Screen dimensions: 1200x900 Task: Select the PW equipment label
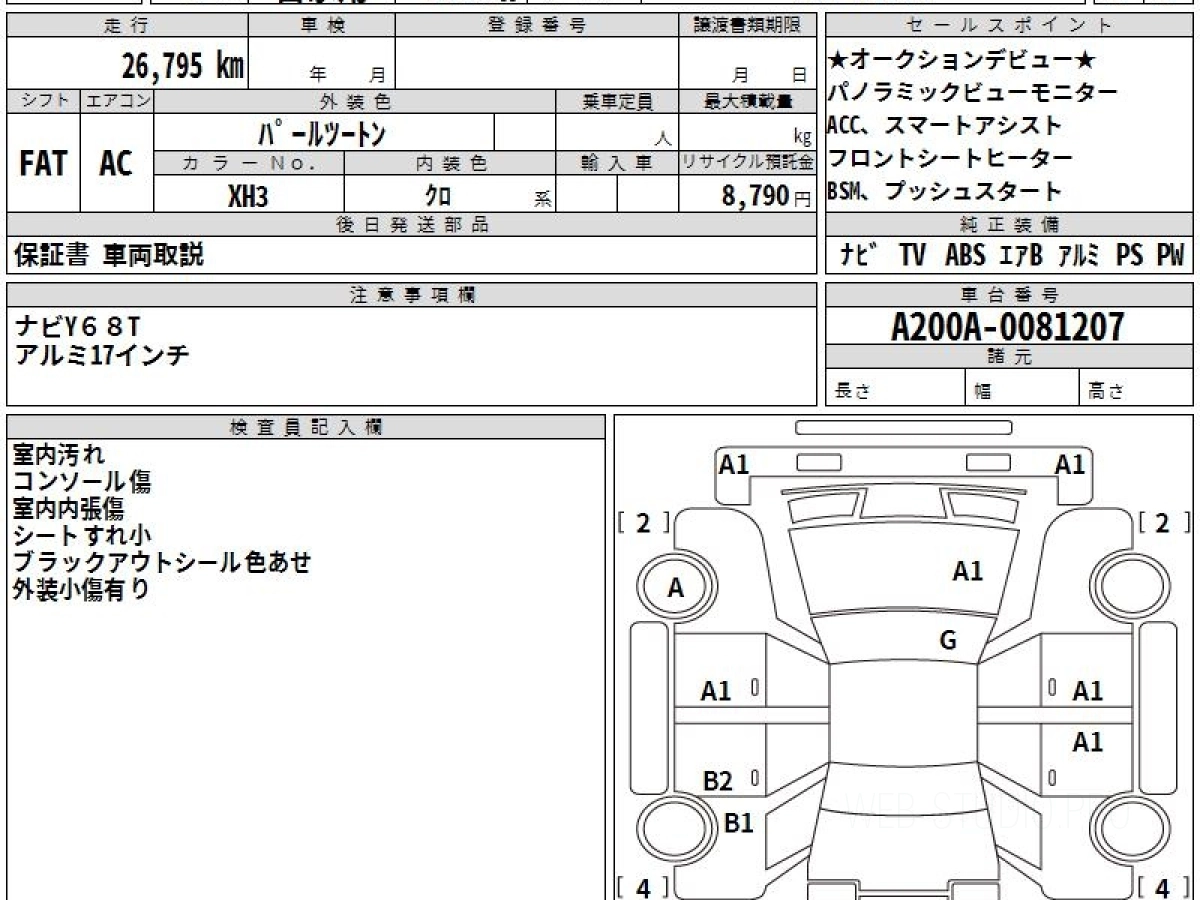tap(1170, 256)
